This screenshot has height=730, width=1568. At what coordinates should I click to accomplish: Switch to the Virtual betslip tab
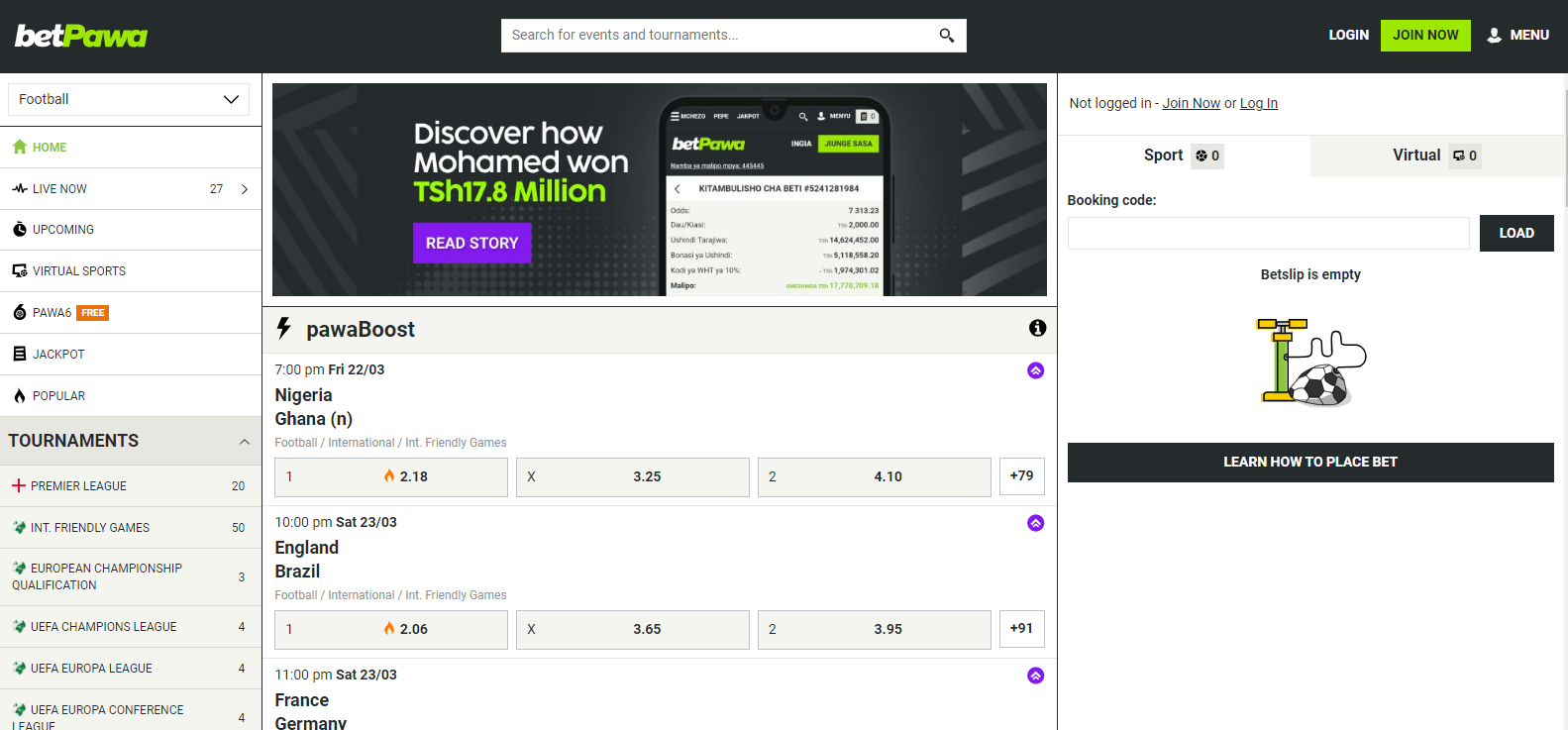(1437, 156)
